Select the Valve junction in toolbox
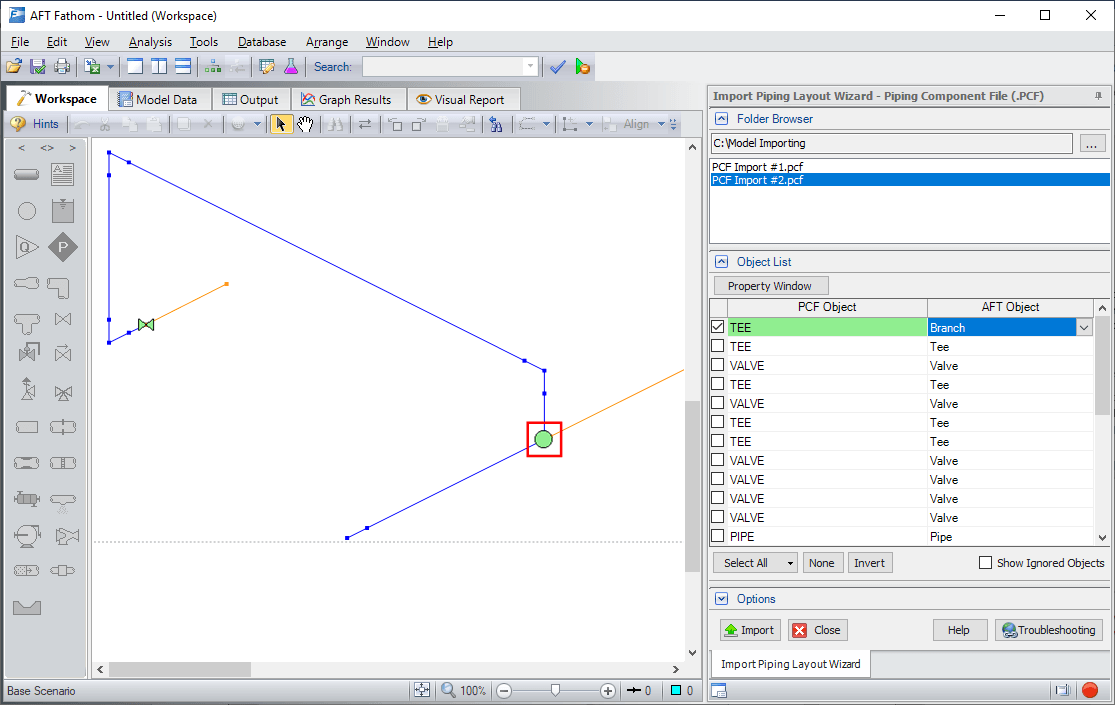This screenshot has width=1115, height=705. coord(63,319)
